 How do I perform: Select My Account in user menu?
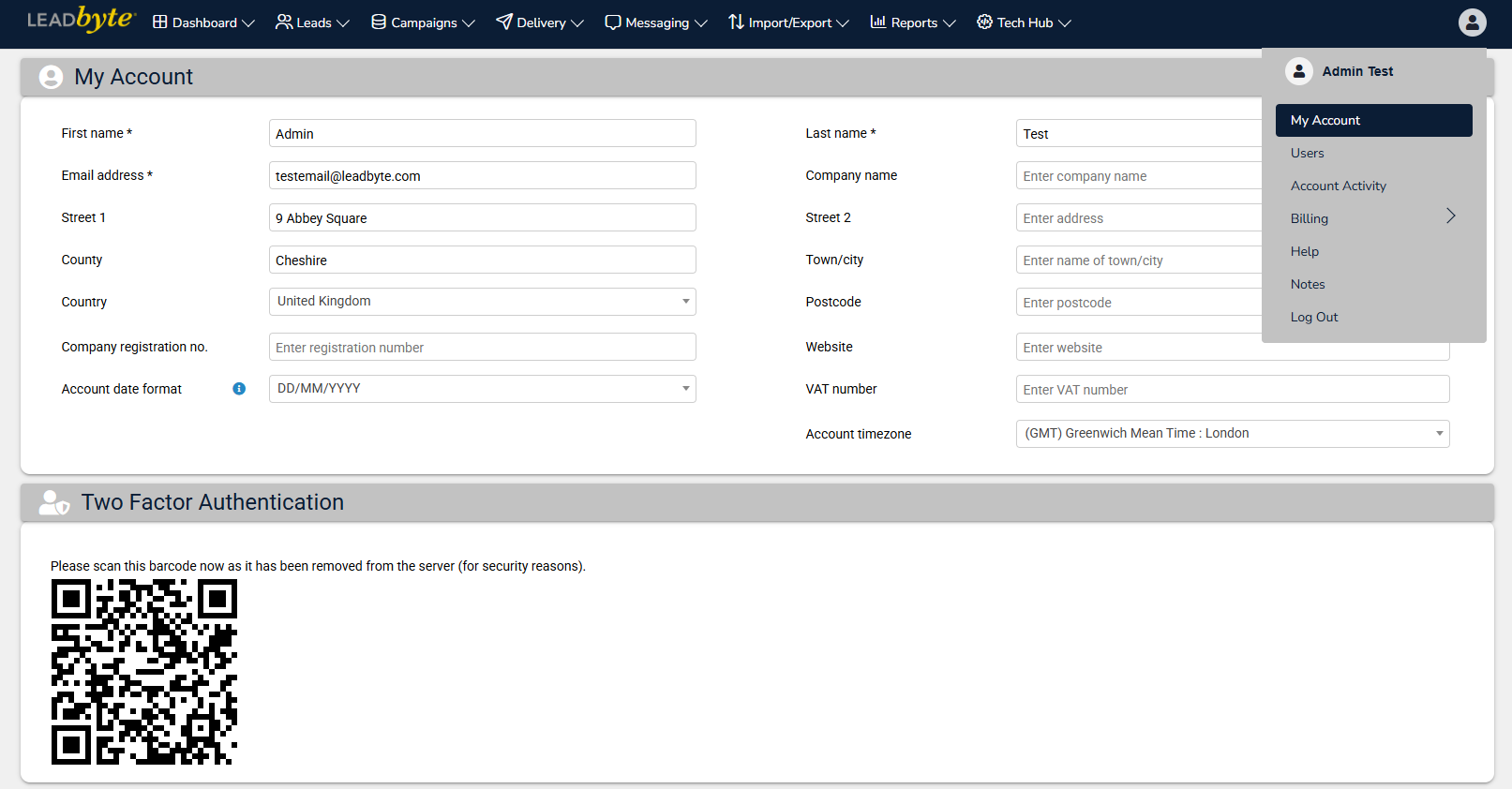coord(1374,120)
